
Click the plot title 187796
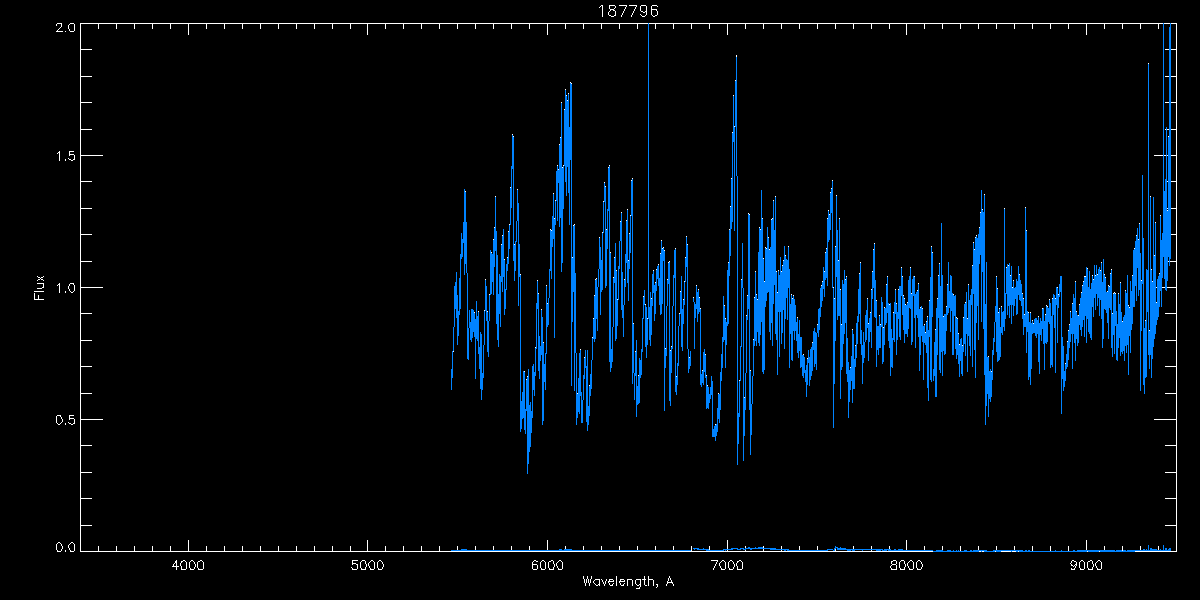[x=628, y=11]
